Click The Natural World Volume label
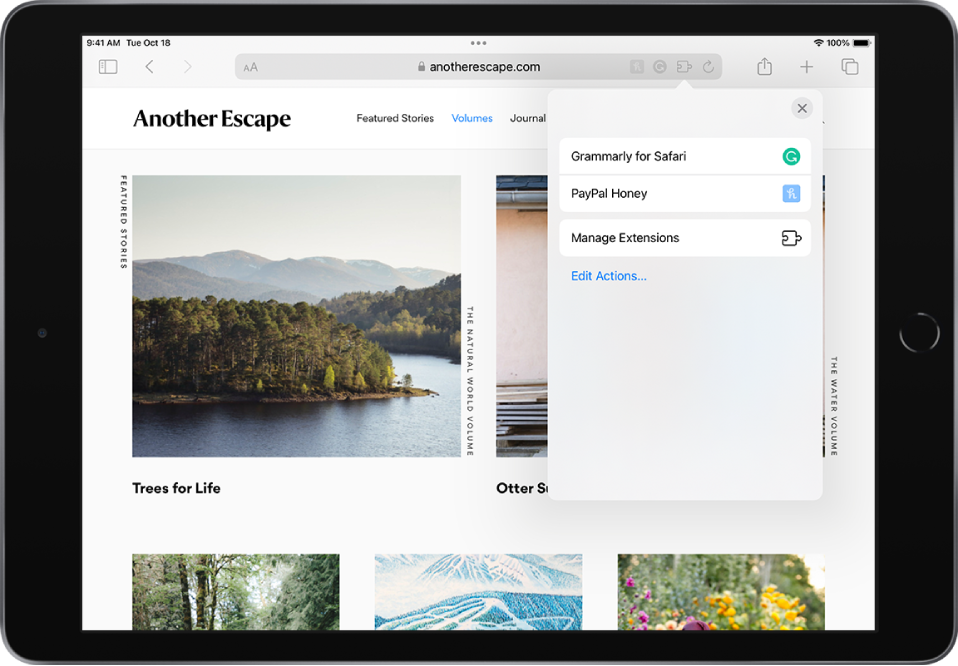 coord(470,381)
